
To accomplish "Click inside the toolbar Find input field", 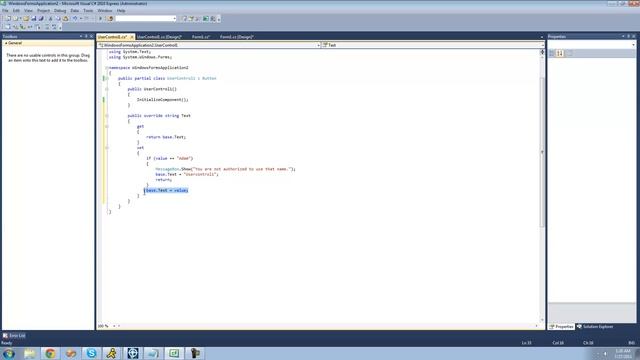I will [144, 19].
